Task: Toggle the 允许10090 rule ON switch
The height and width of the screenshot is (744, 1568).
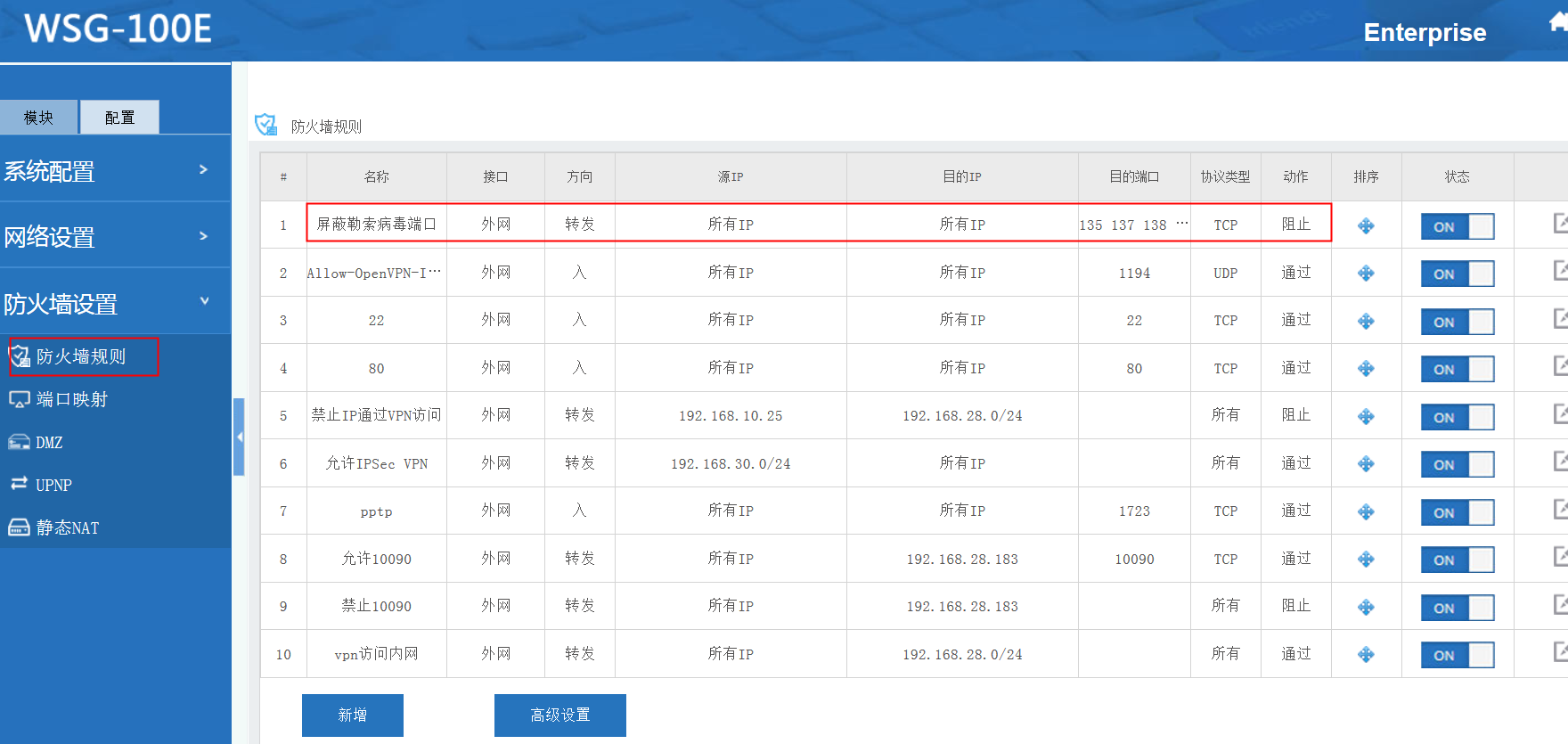Action: coord(1457,560)
